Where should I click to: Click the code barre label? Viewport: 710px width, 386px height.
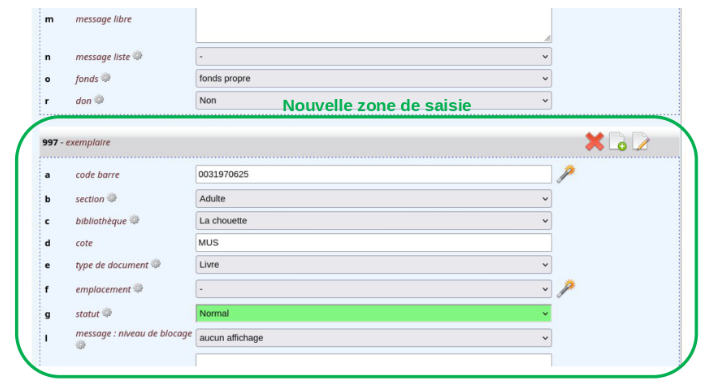97,175
